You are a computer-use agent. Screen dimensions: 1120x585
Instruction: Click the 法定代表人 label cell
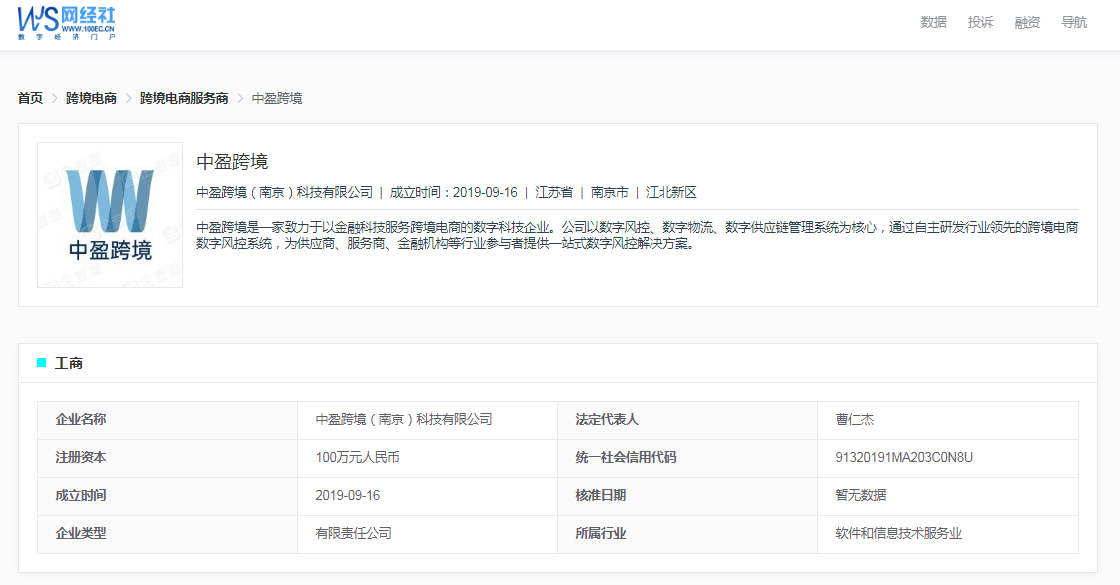point(687,420)
